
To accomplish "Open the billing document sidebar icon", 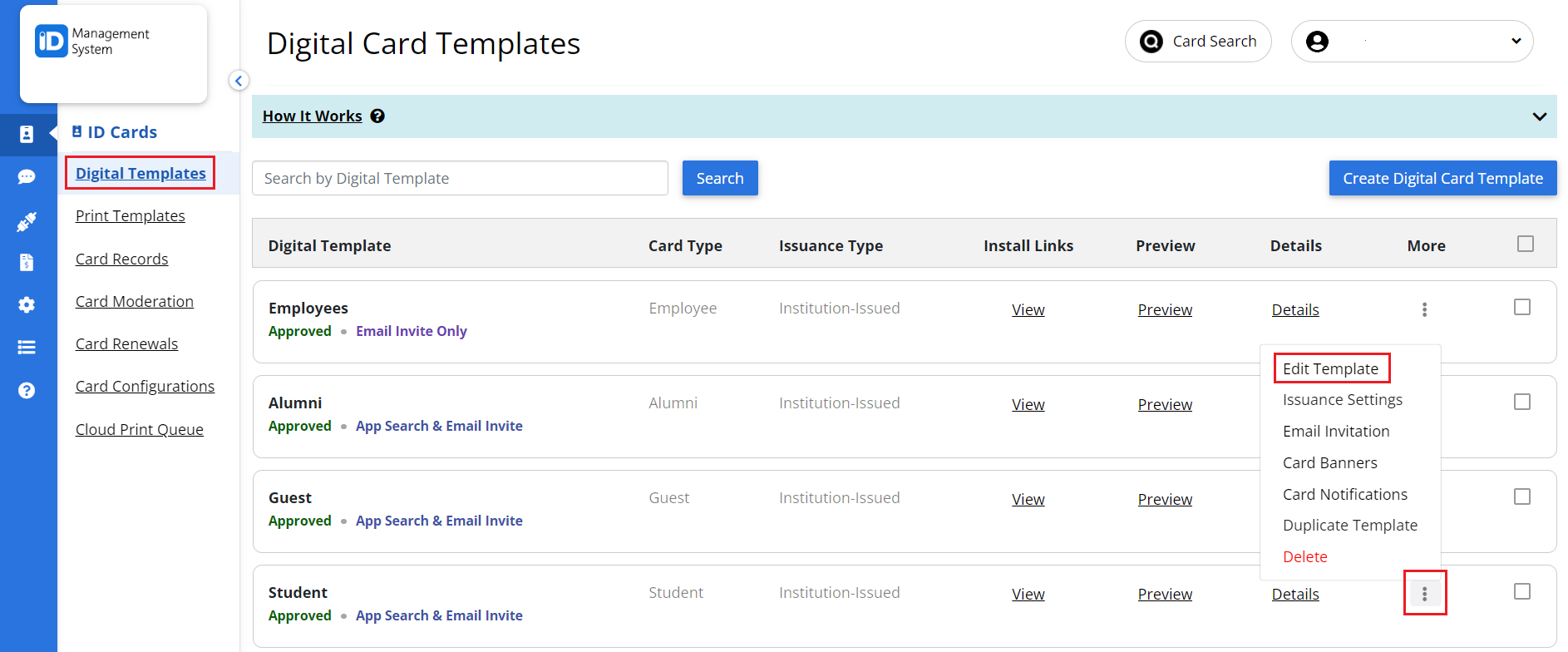I will click(27, 263).
